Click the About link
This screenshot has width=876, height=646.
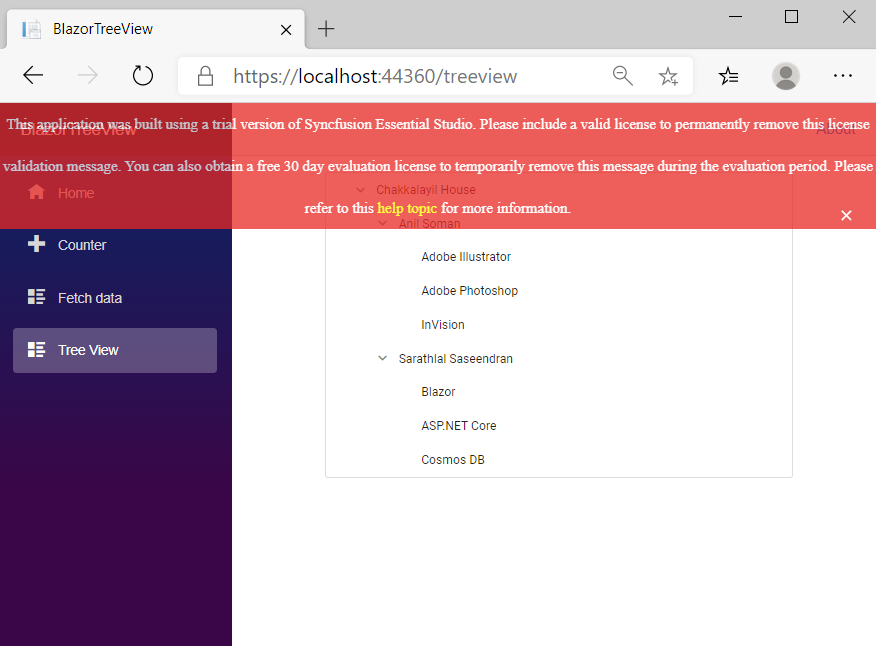tap(838, 129)
